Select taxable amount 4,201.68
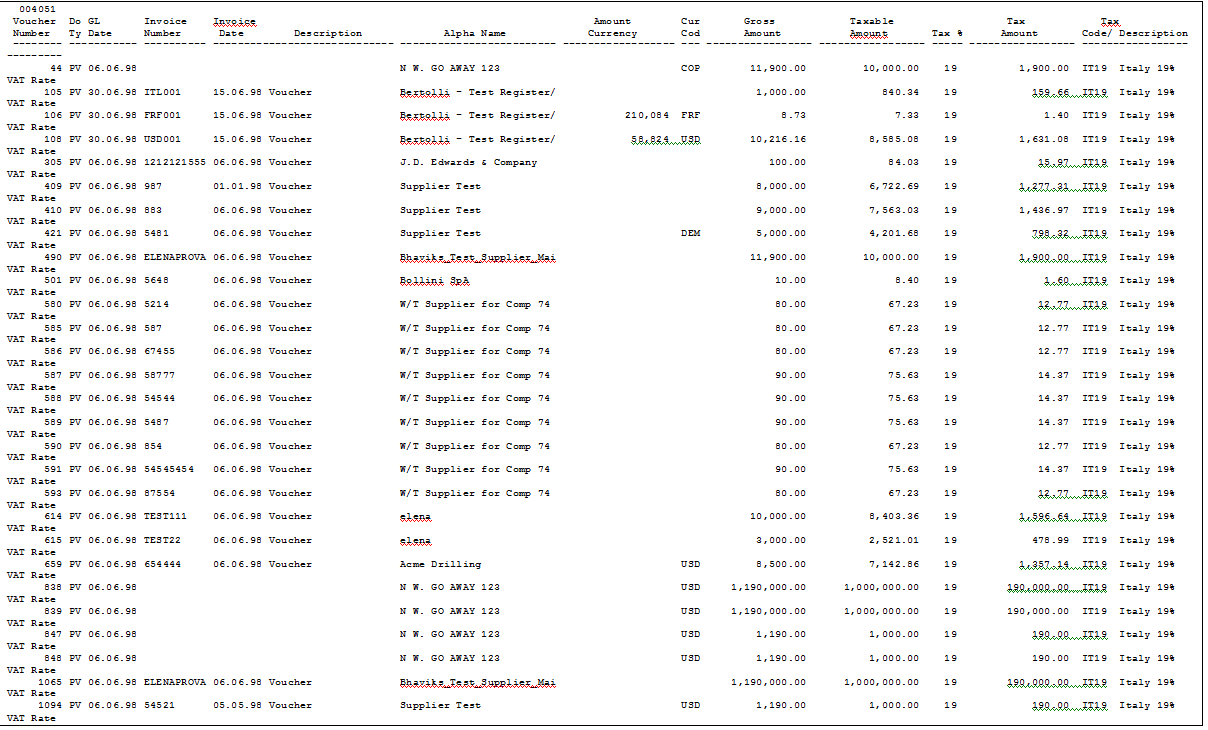Screen dimensions: 1208x730 pos(894,234)
